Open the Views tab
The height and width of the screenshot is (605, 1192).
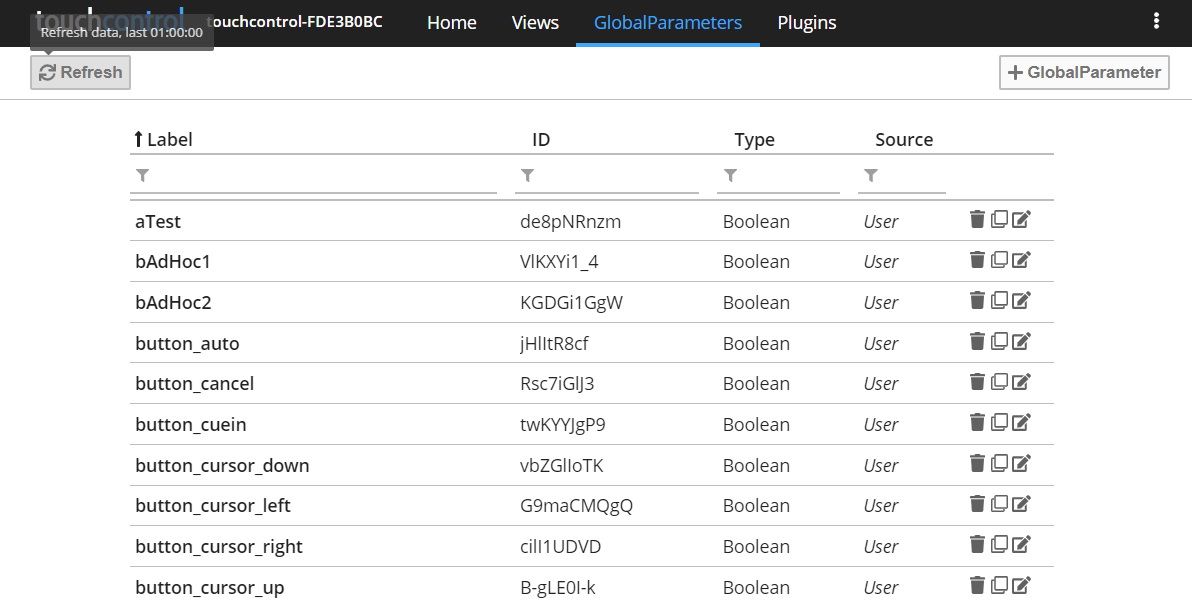535,22
